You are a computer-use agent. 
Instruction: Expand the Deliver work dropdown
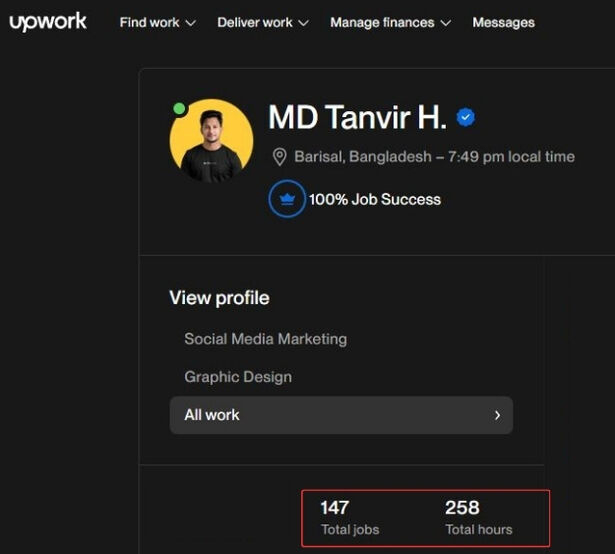tap(262, 22)
